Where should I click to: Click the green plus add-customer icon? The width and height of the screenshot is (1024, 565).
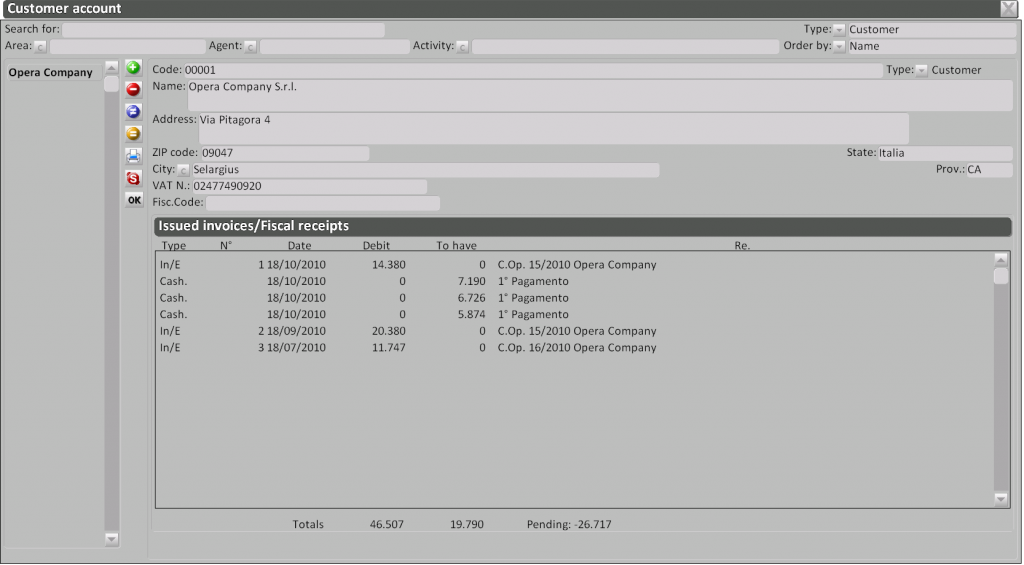click(133, 68)
